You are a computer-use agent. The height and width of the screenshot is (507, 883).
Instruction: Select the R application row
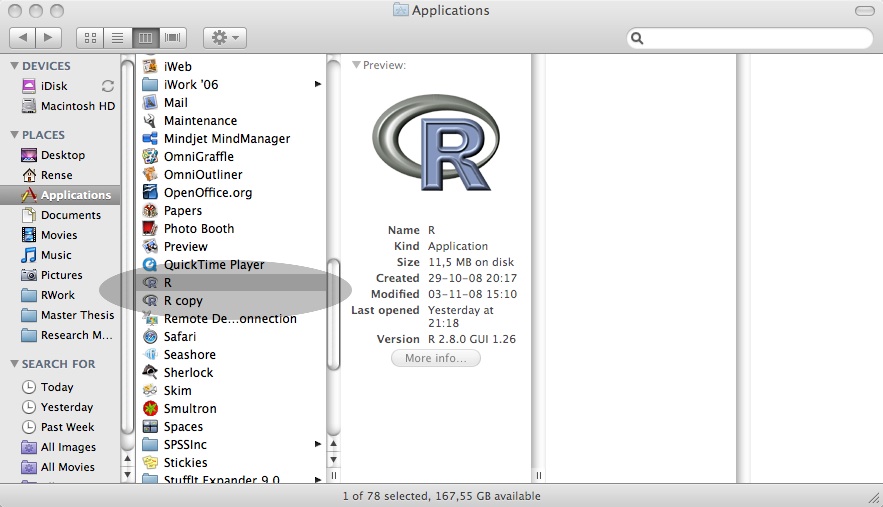[x=231, y=283]
